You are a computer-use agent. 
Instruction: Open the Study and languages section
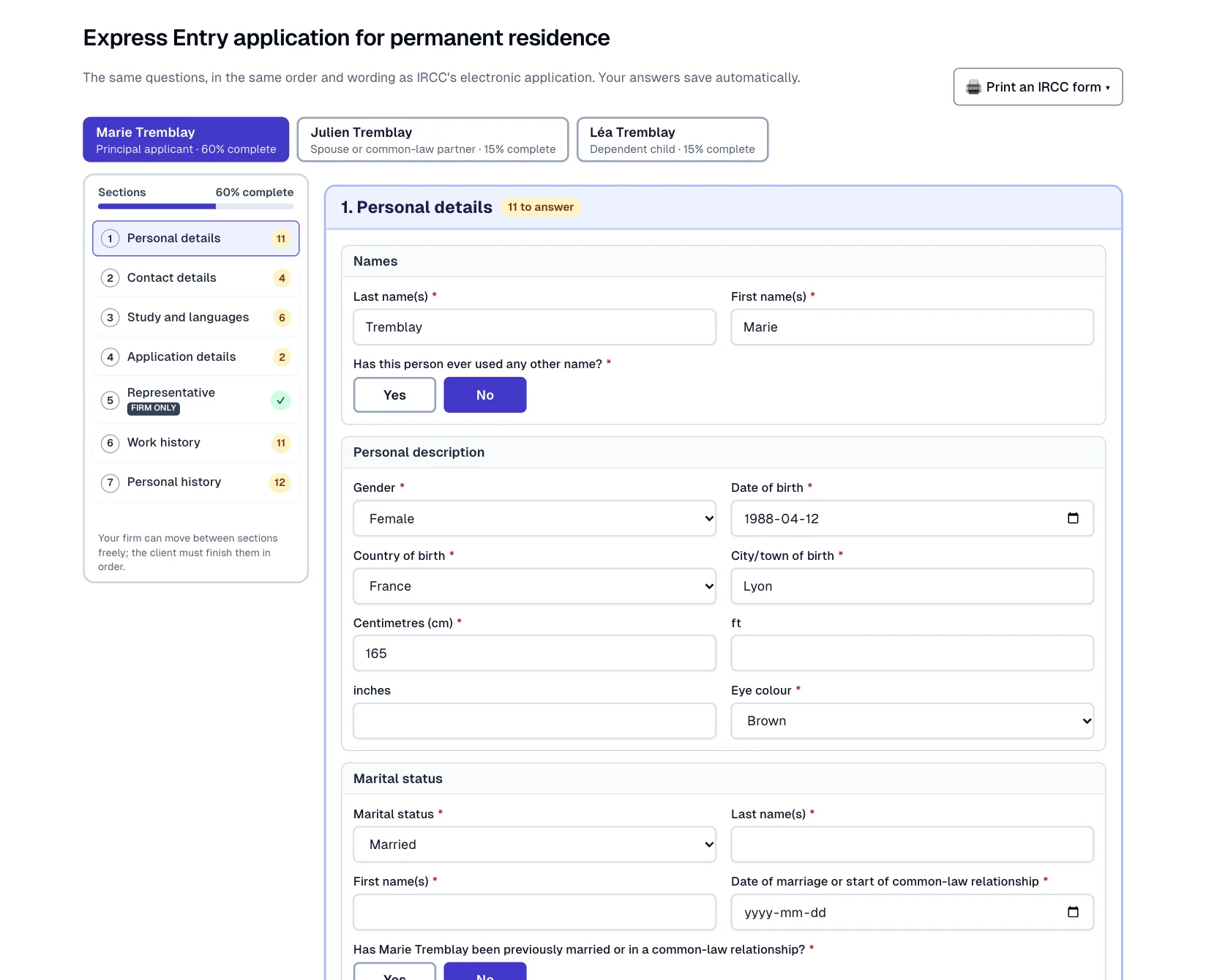point(196,318)
